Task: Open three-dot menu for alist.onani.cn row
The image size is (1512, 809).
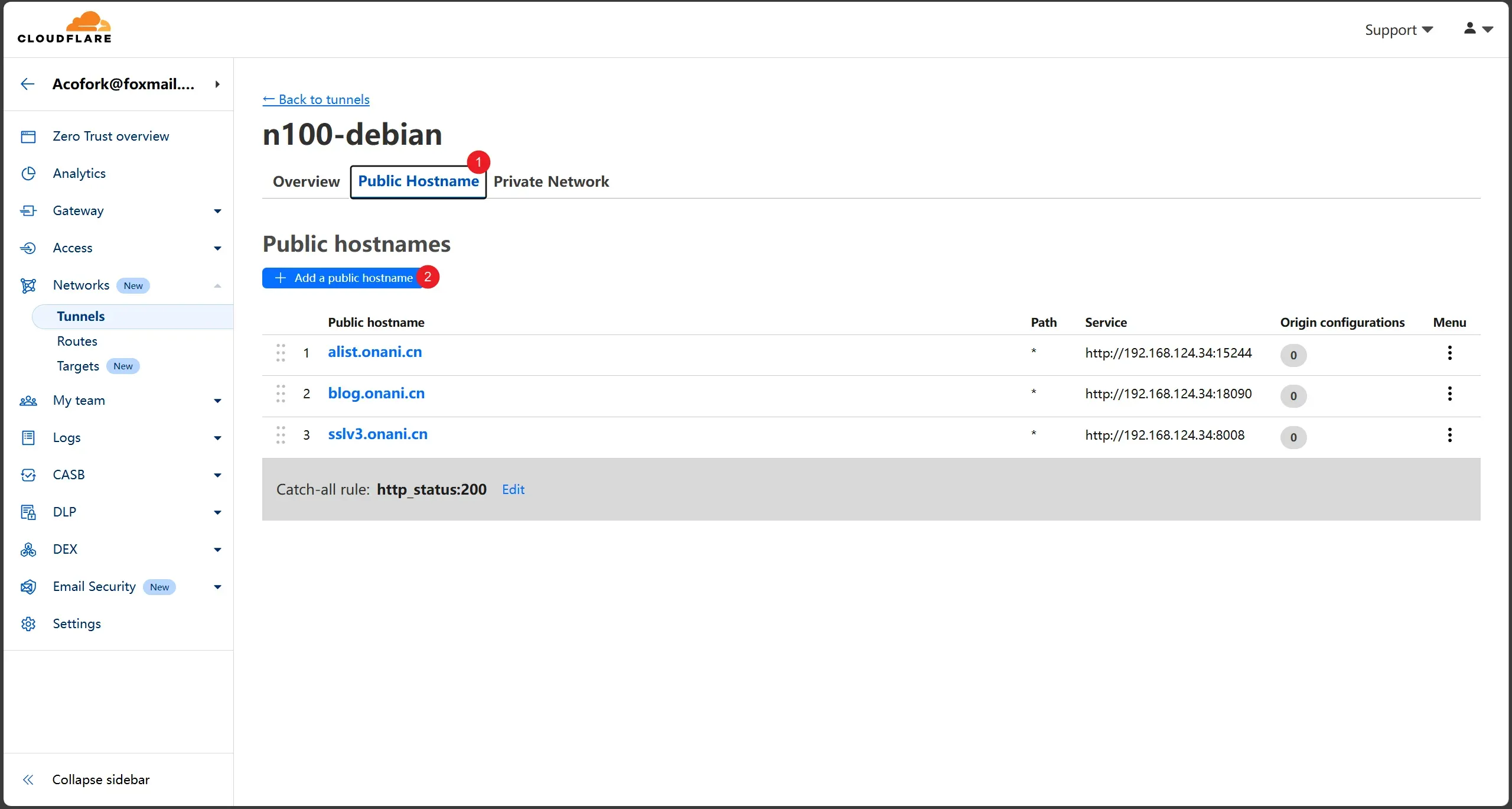Action: coord(1449,353)
